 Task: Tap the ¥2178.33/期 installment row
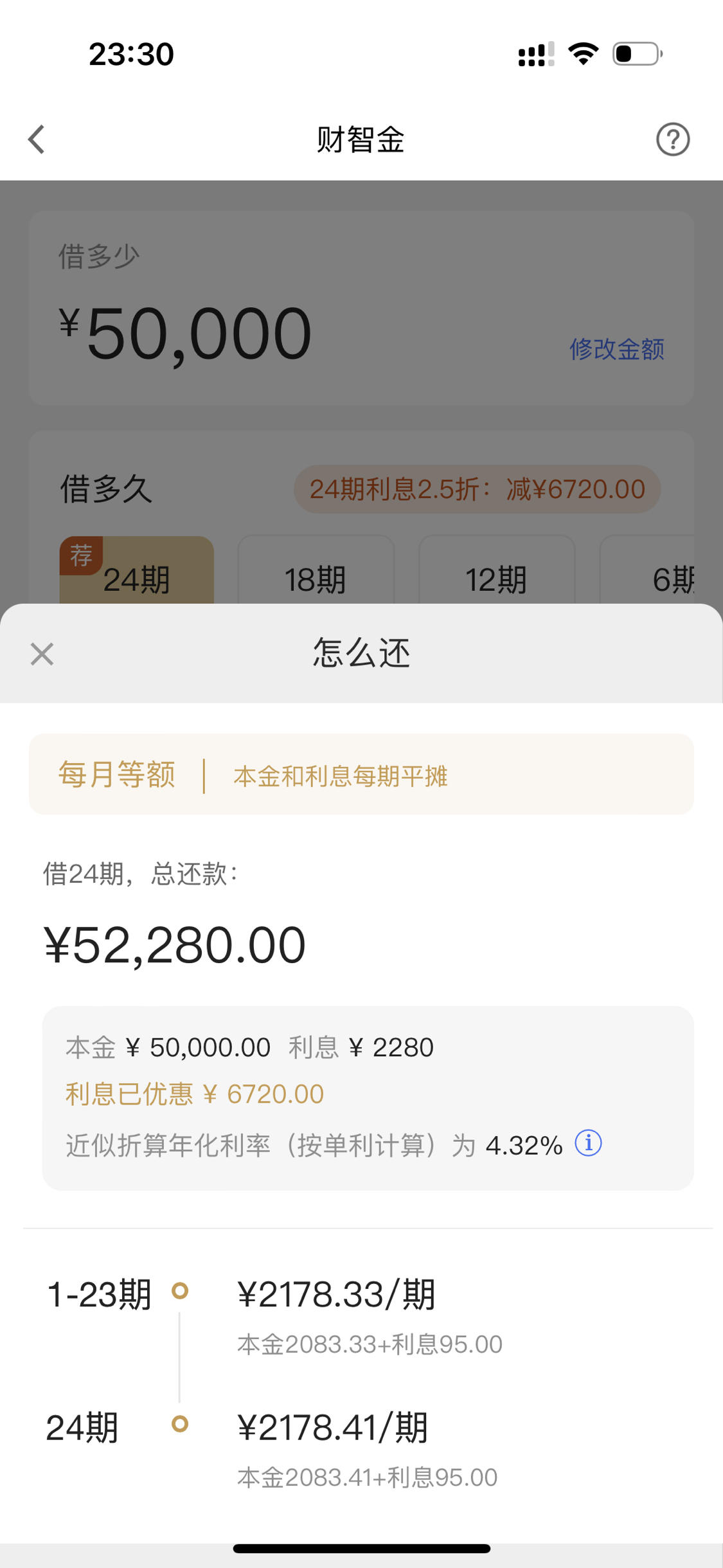(370, 1315)
